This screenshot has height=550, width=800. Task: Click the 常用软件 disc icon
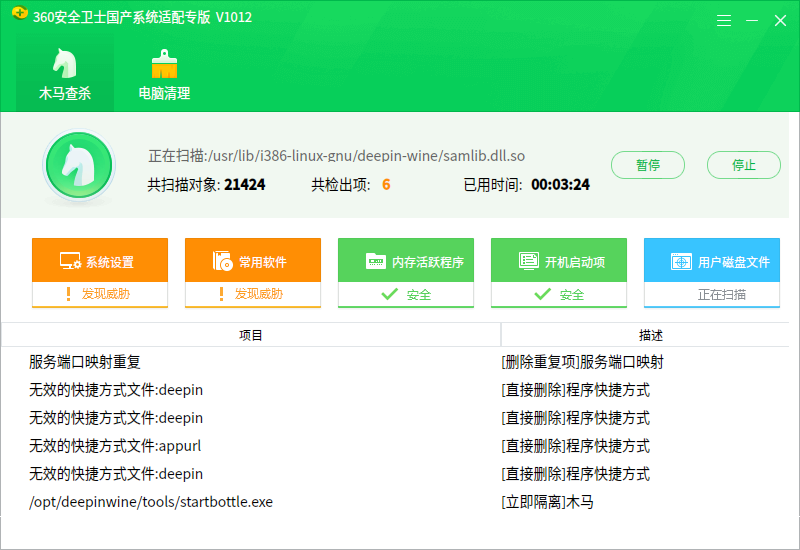click(x=222, y=261)
